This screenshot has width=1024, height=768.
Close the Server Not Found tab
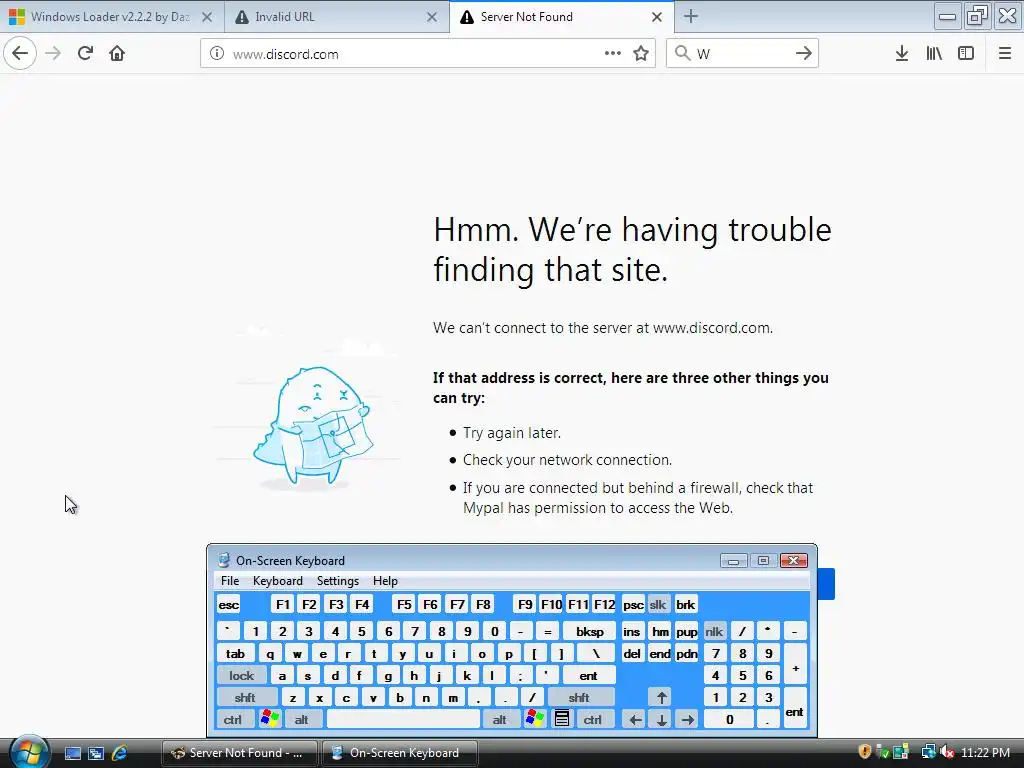pos(657,17)
